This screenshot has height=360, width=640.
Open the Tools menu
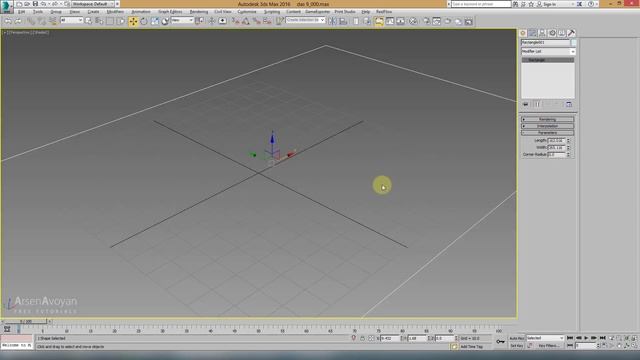point(38,12)
